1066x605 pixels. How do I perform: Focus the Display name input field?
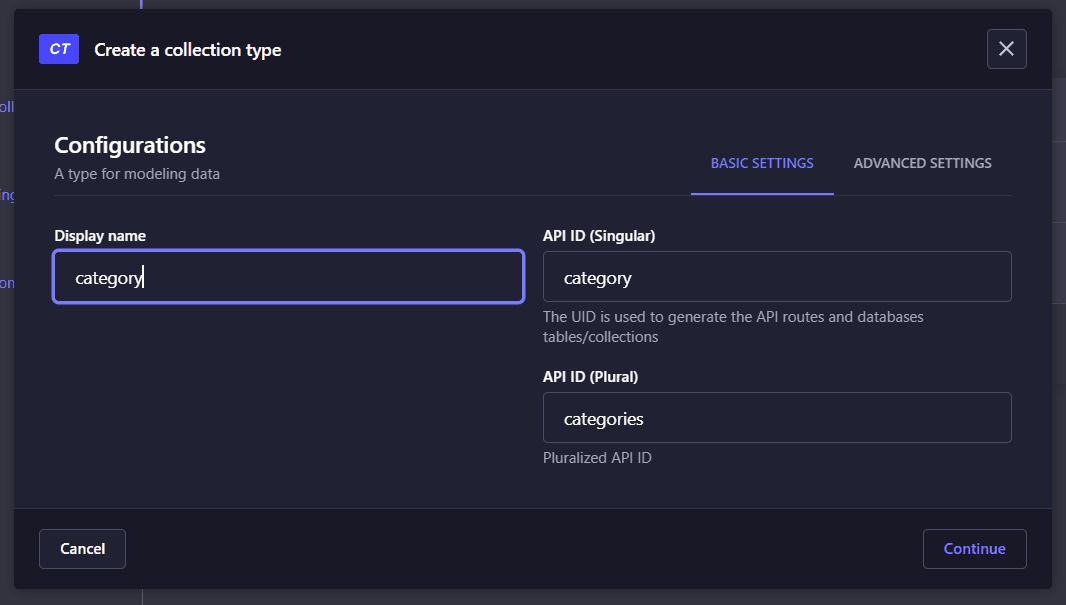click(x=288, y=277)
